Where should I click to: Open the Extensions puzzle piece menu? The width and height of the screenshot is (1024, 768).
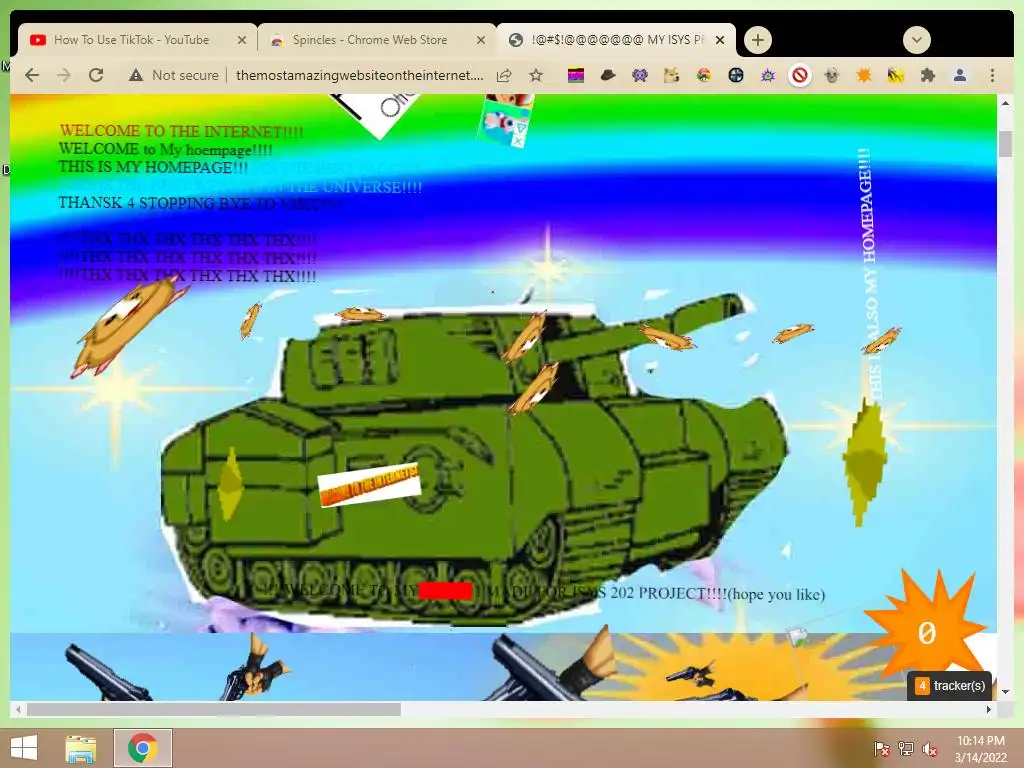click(927, 76)
